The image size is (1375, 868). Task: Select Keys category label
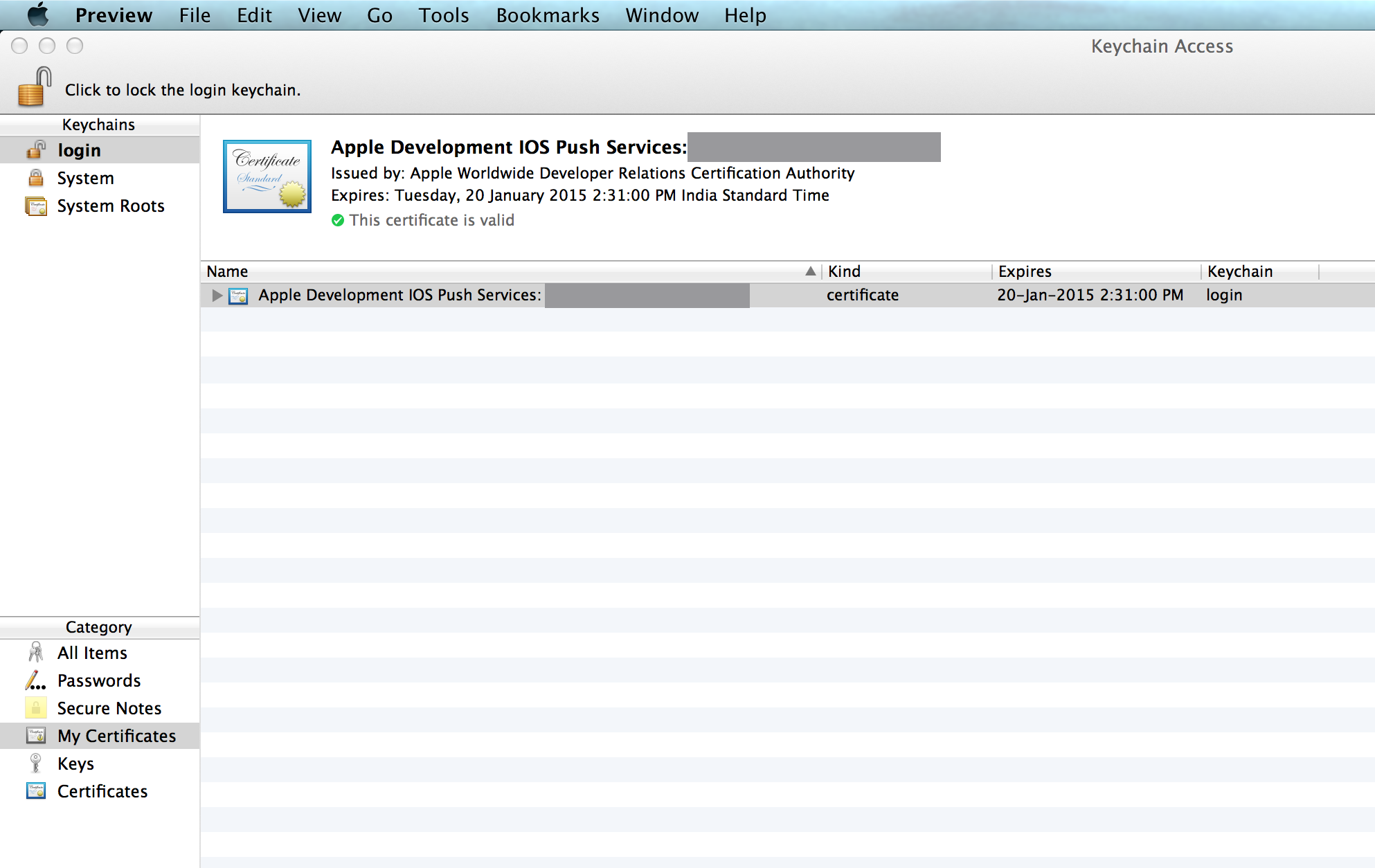pos(75,763)
